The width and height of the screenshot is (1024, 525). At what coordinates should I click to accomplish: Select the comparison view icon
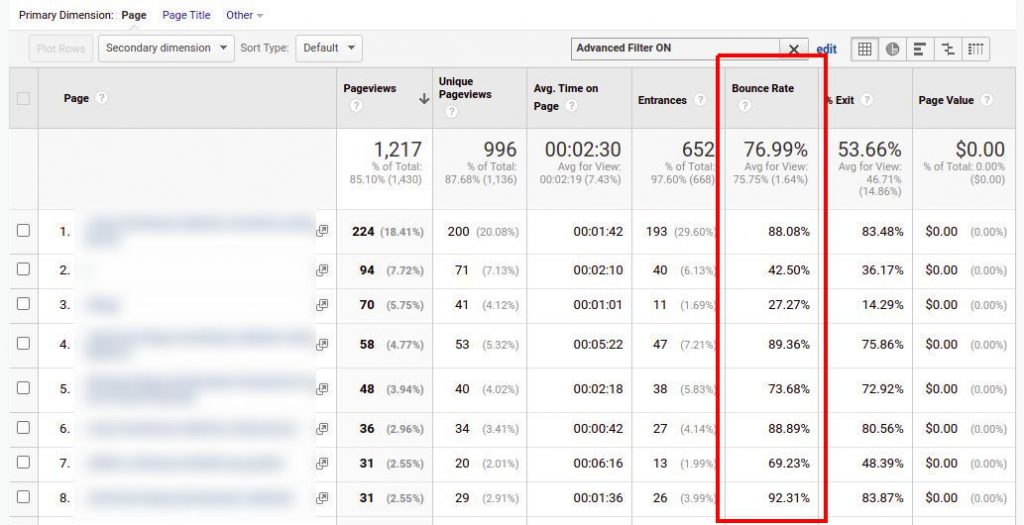click(x=948, y=49)
